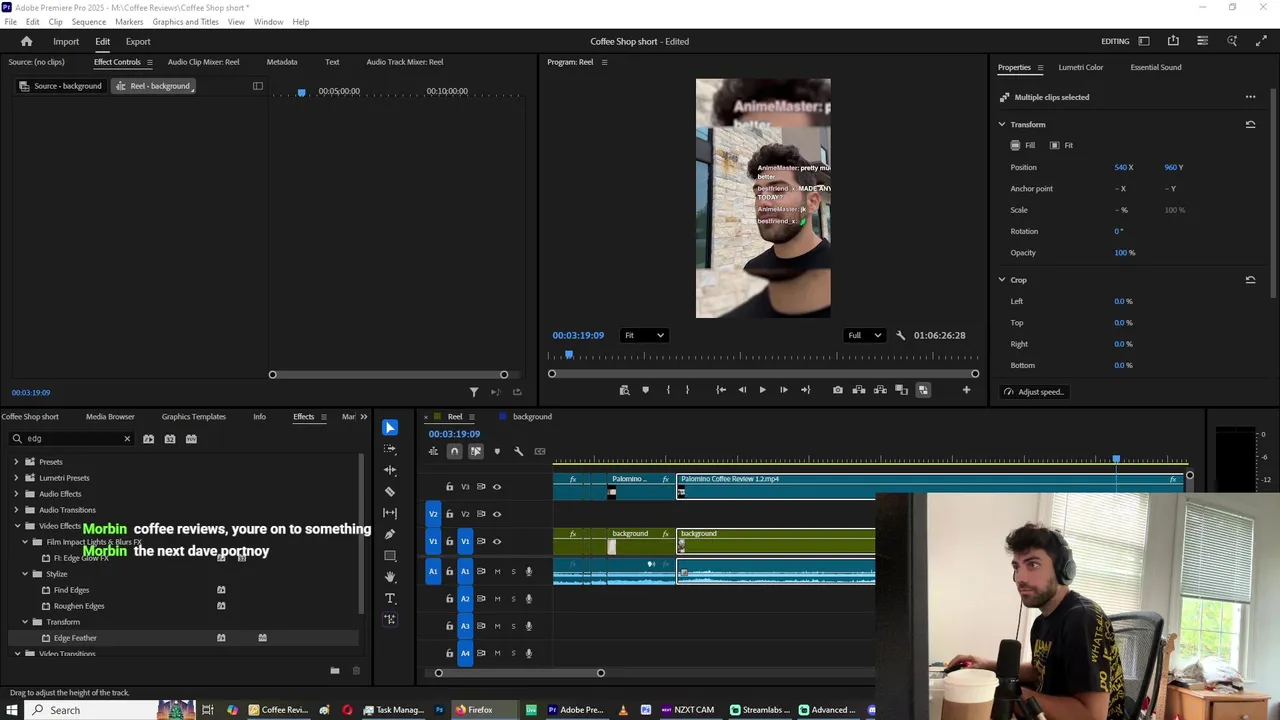
Task: Select the Type tool
Action: pyautogui.click(x=390, y=598)
